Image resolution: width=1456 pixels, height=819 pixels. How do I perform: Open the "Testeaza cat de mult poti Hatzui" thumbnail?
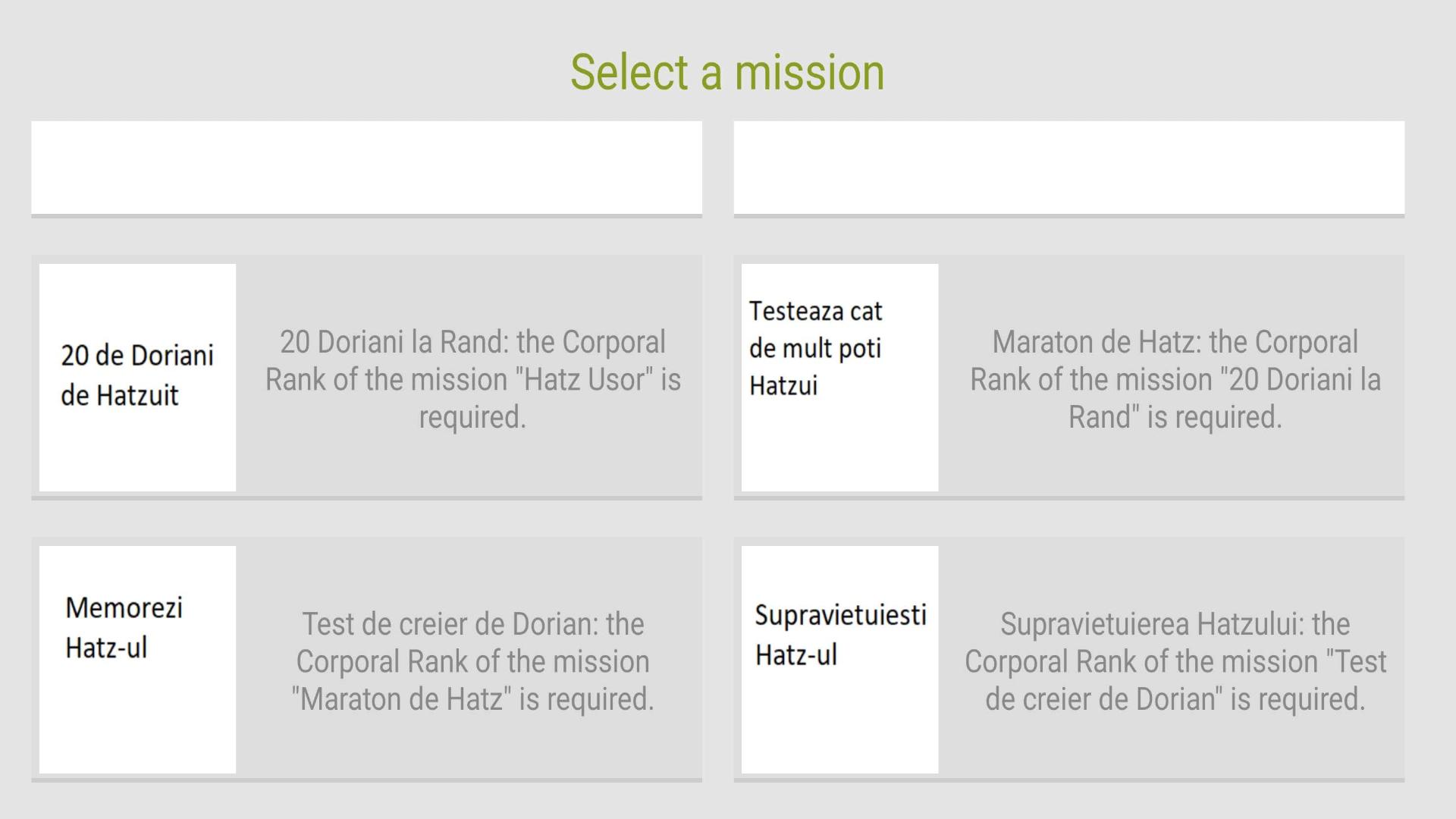click(839, 377)
